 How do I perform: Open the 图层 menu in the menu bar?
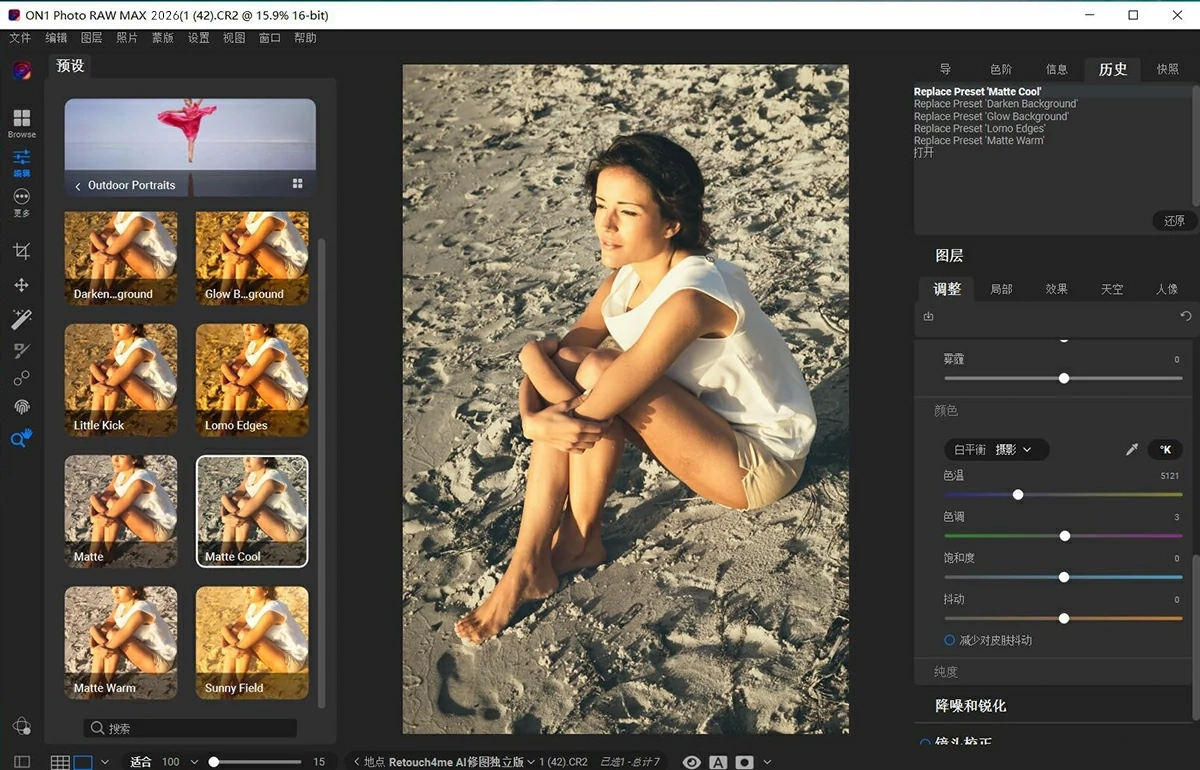coord(91,37)
